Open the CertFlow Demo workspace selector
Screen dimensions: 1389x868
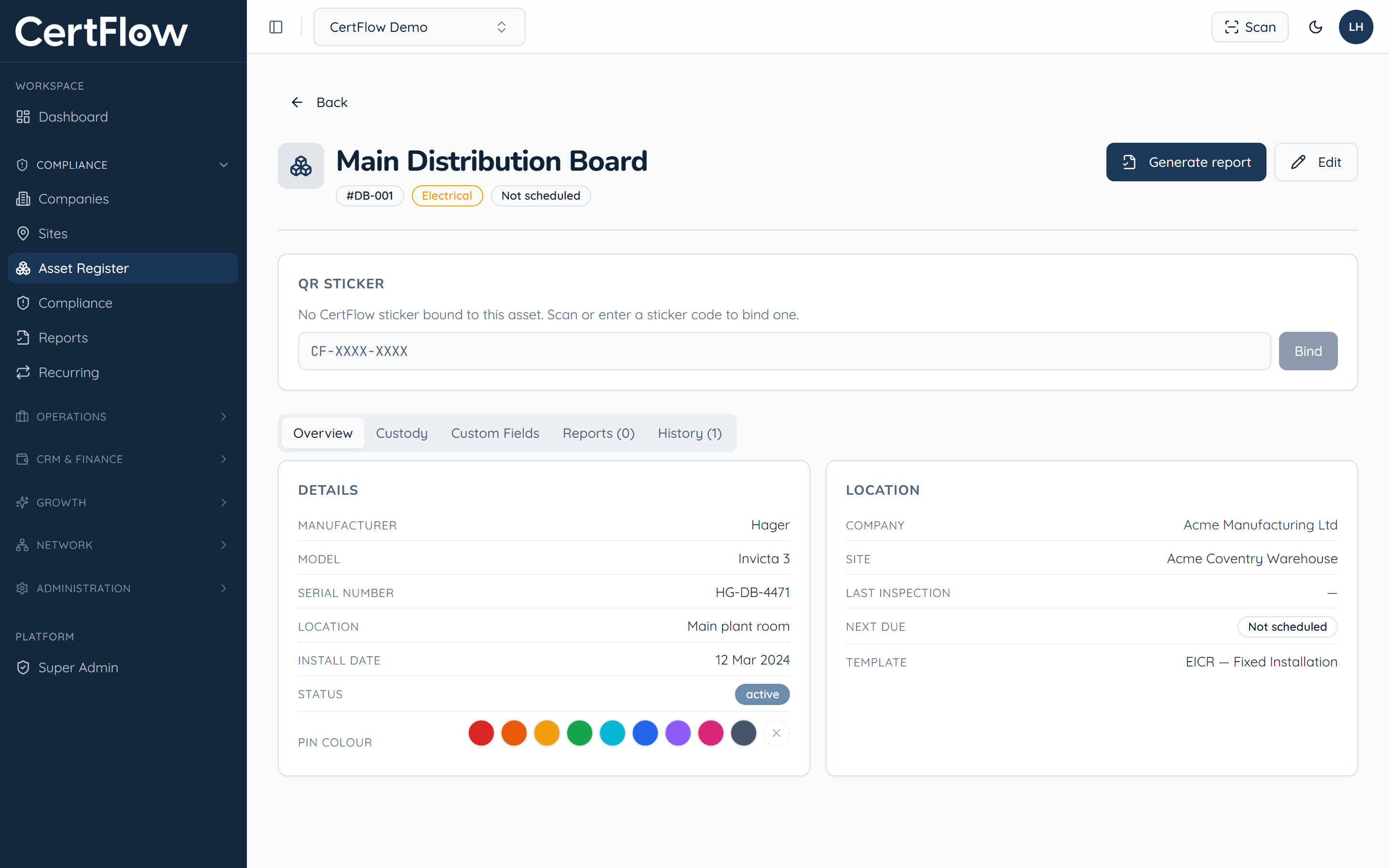pos(419,27)
